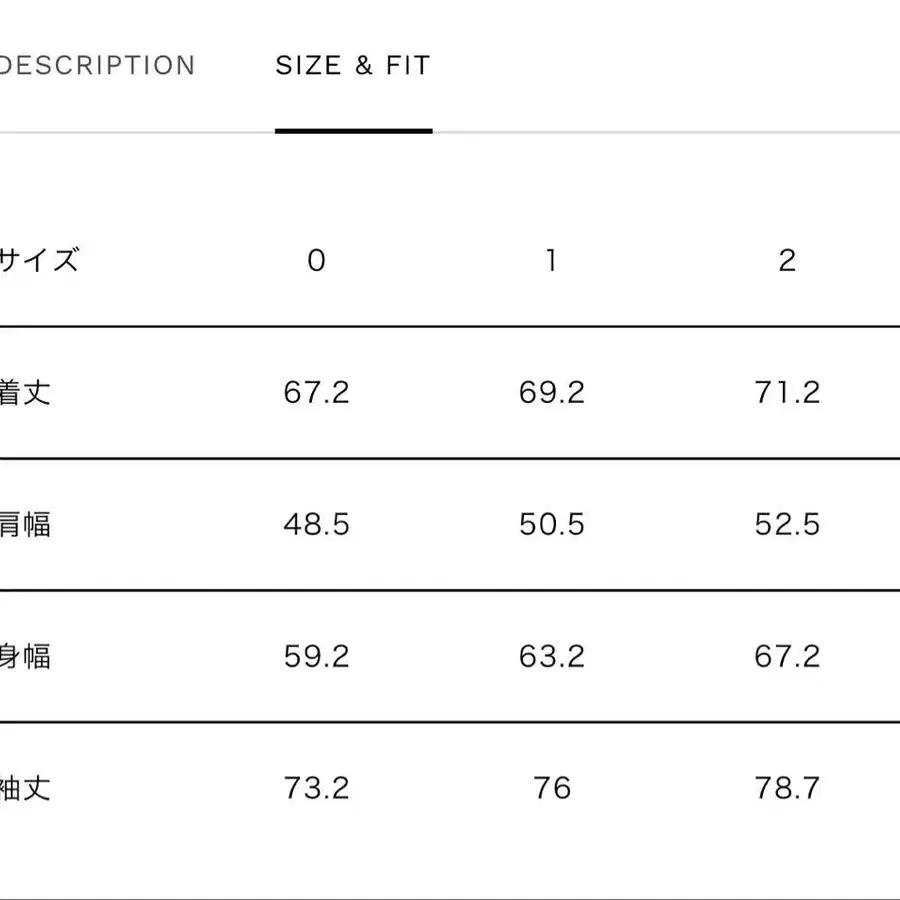Click the value 69.2 in 着丈 row

pyautogui.click(x=552, y=392)
